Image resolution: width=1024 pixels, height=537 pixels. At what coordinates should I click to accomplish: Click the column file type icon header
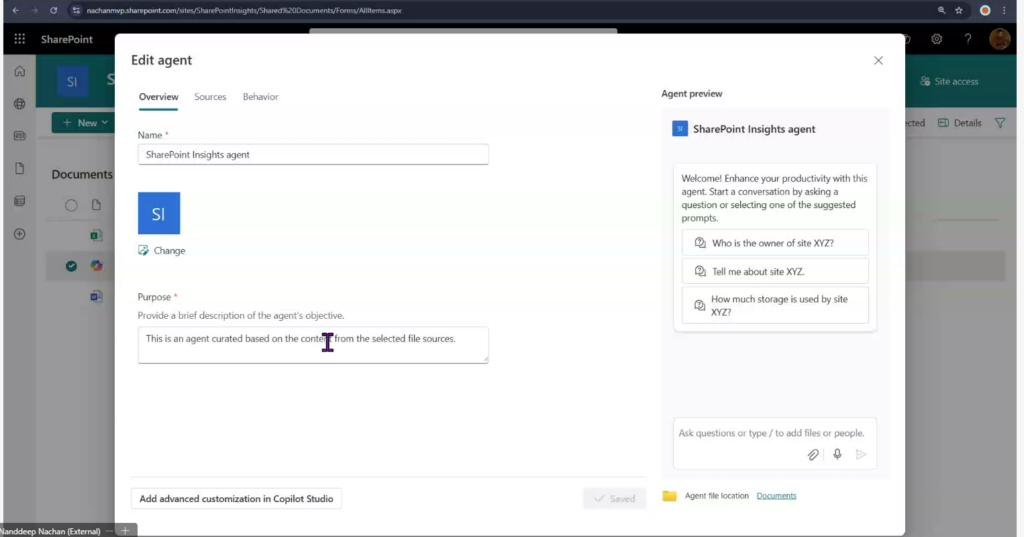[x=96, y=205]
